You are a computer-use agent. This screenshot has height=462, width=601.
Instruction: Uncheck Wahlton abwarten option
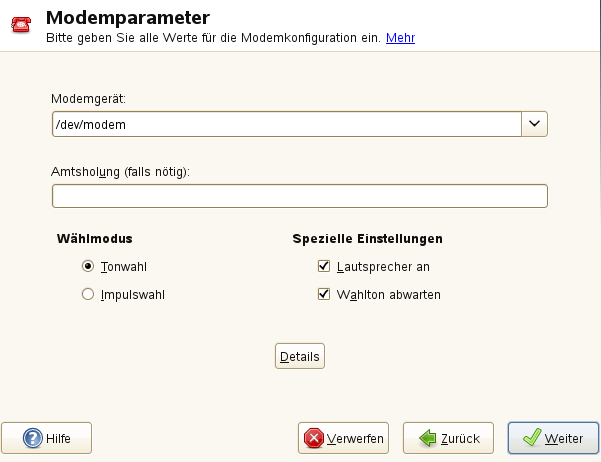(x=323, y=295)
